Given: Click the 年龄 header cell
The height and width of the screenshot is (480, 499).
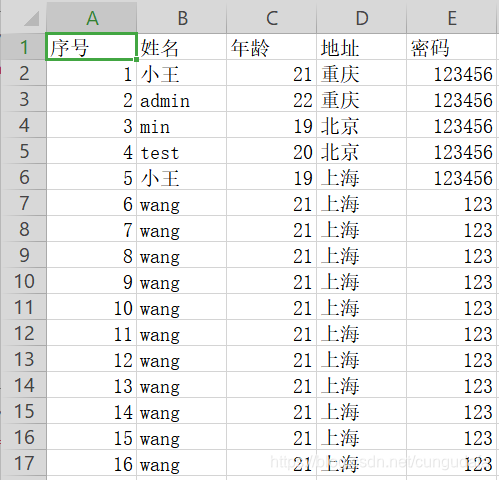Looking at the screenshot, I should [272, 47].
